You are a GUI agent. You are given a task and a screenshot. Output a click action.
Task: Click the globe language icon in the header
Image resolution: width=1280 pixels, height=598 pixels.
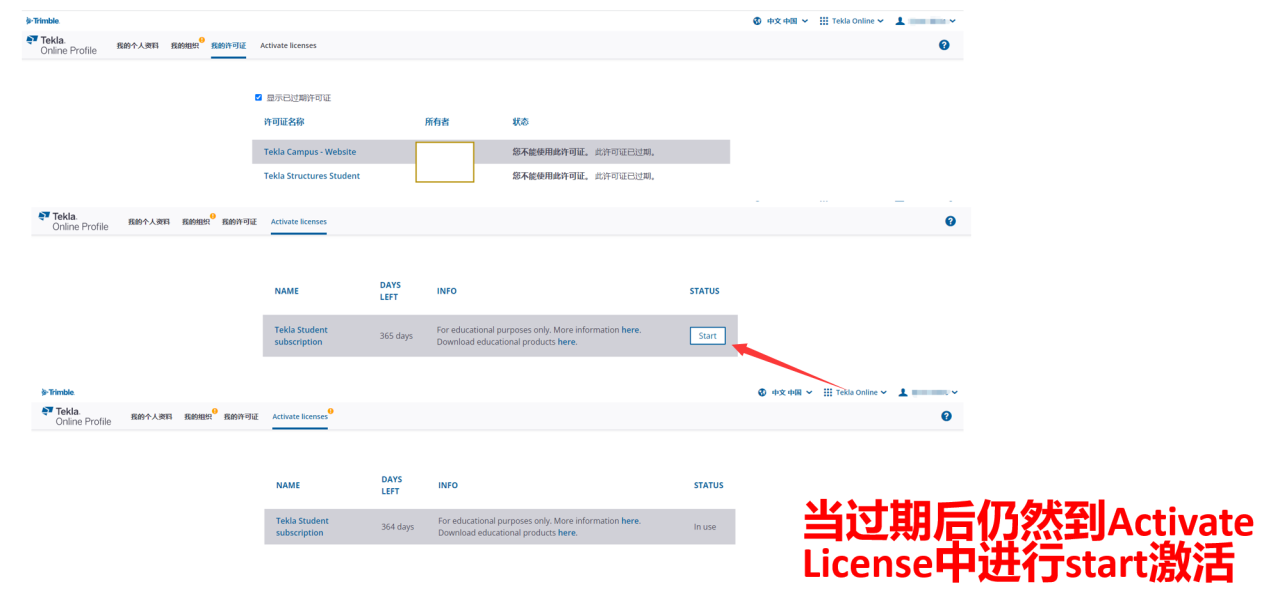[x=757, y=20]
